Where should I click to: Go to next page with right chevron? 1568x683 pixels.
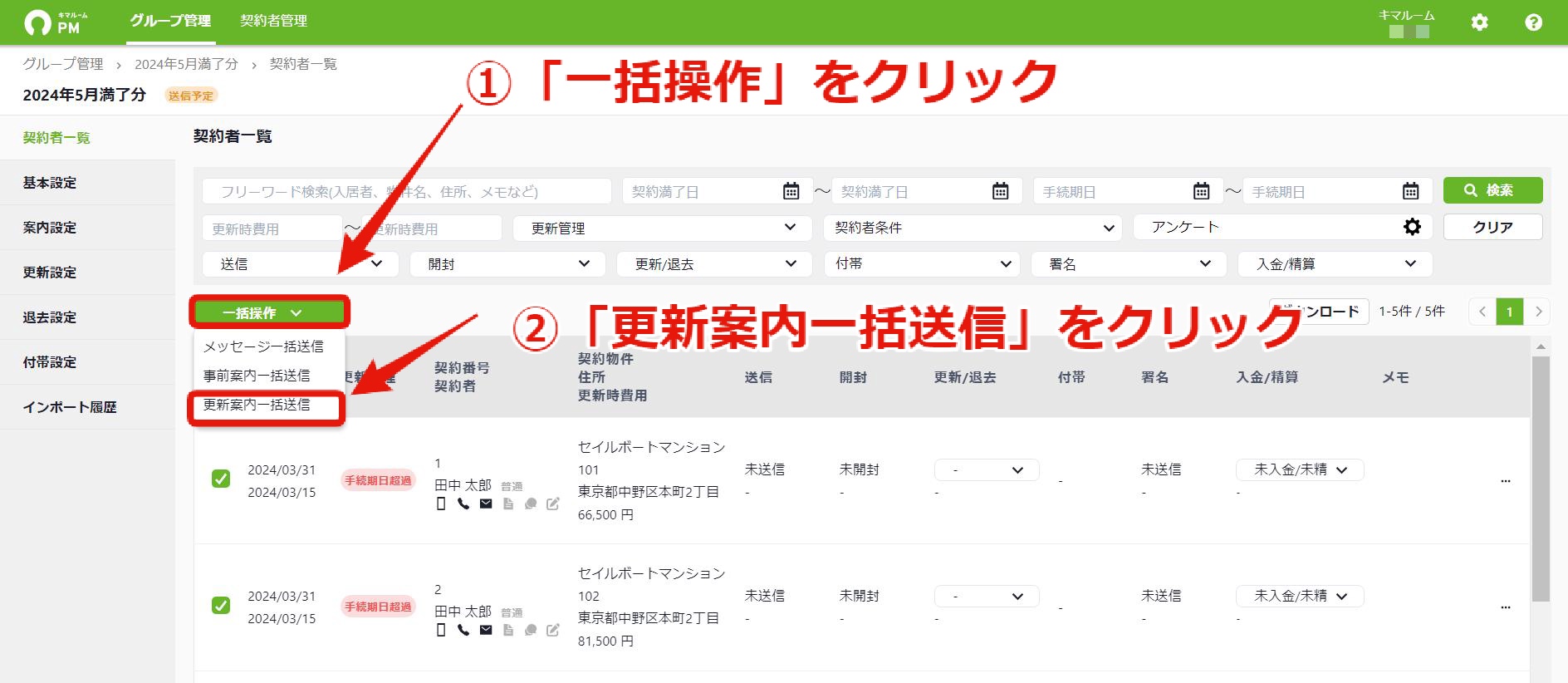pyautogui.click(x=1538, y=312)
